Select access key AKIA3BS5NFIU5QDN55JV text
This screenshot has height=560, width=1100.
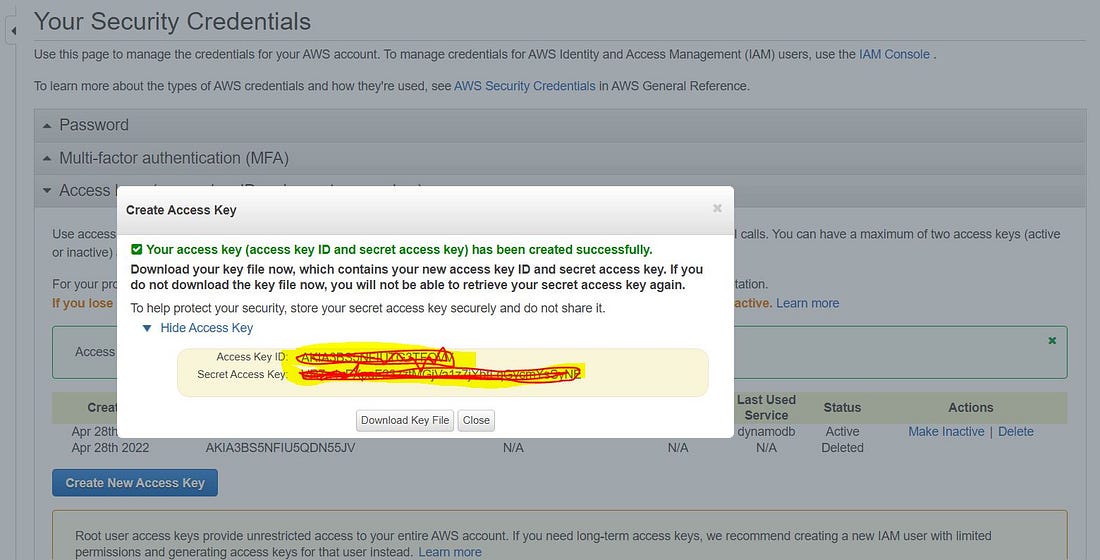(281, 448)
